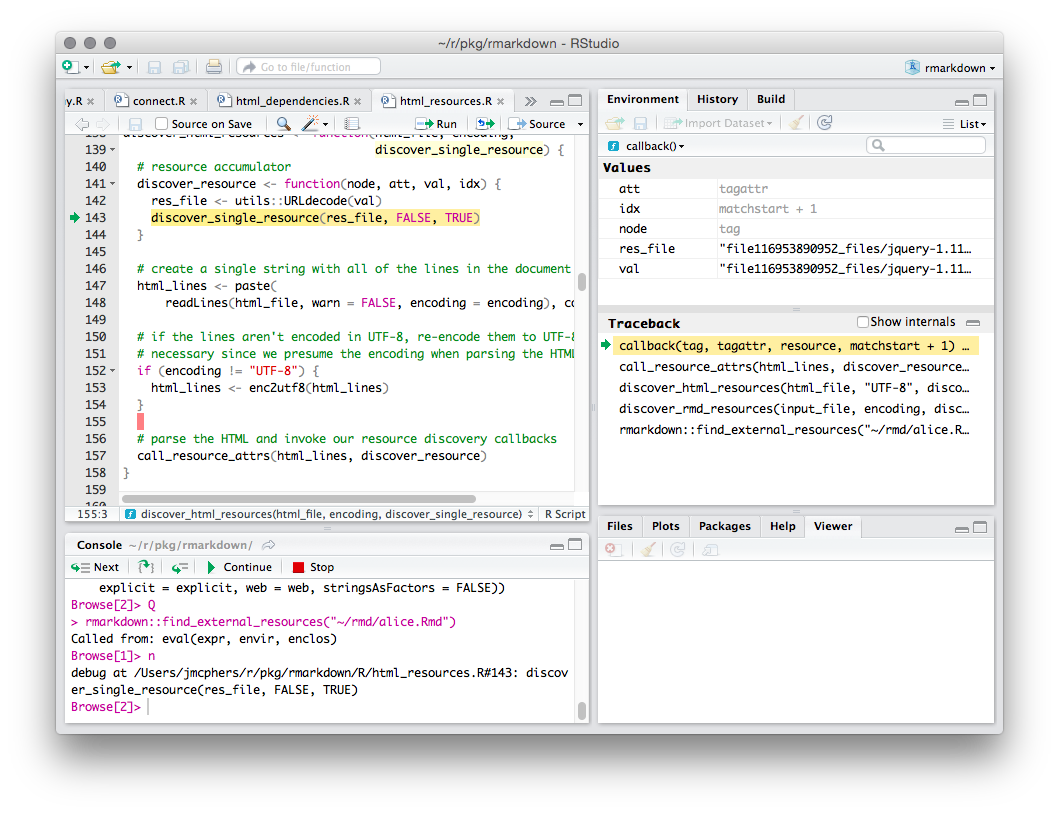Enable the Source on Save checkbox
This screenshot has height=814, width=1059.
coord(161,123)
